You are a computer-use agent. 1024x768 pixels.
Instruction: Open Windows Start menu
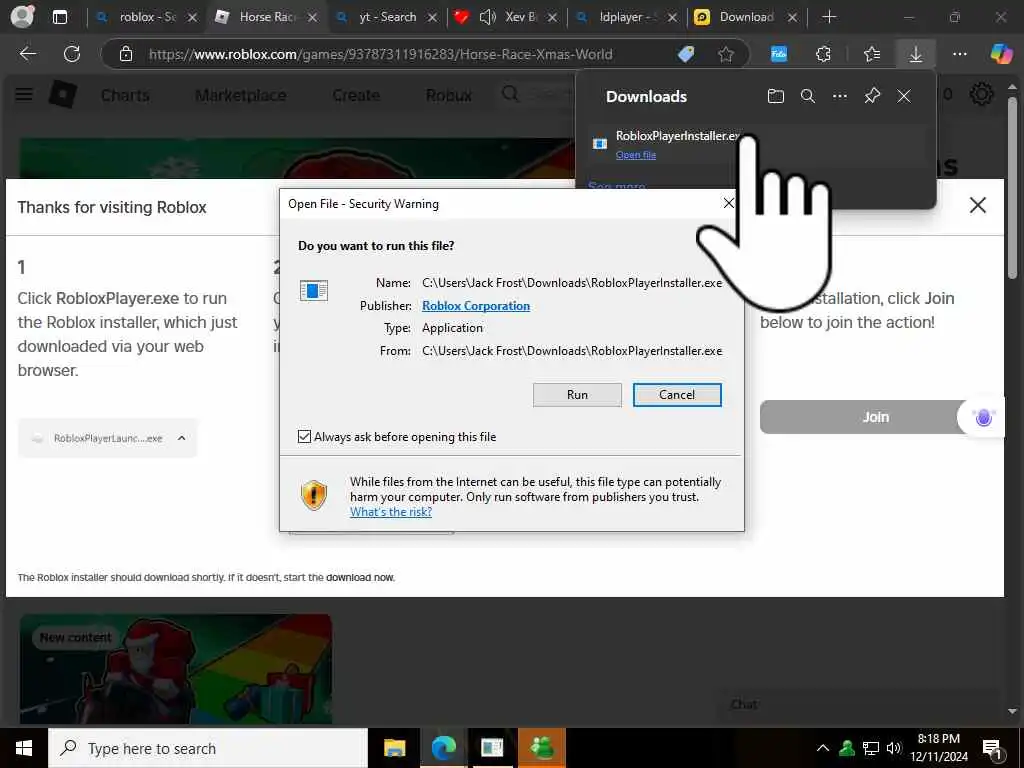[24, 748]
